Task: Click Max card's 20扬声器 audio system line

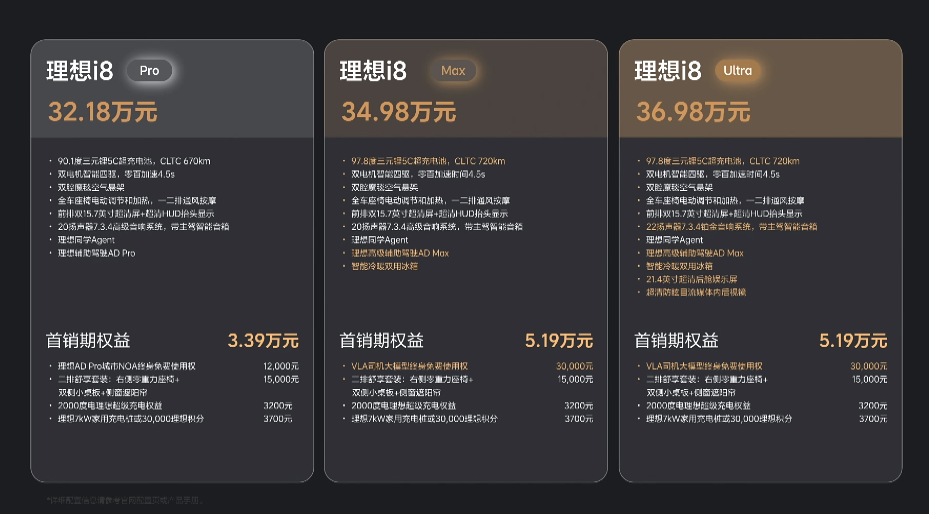Action: click(437, 226)
